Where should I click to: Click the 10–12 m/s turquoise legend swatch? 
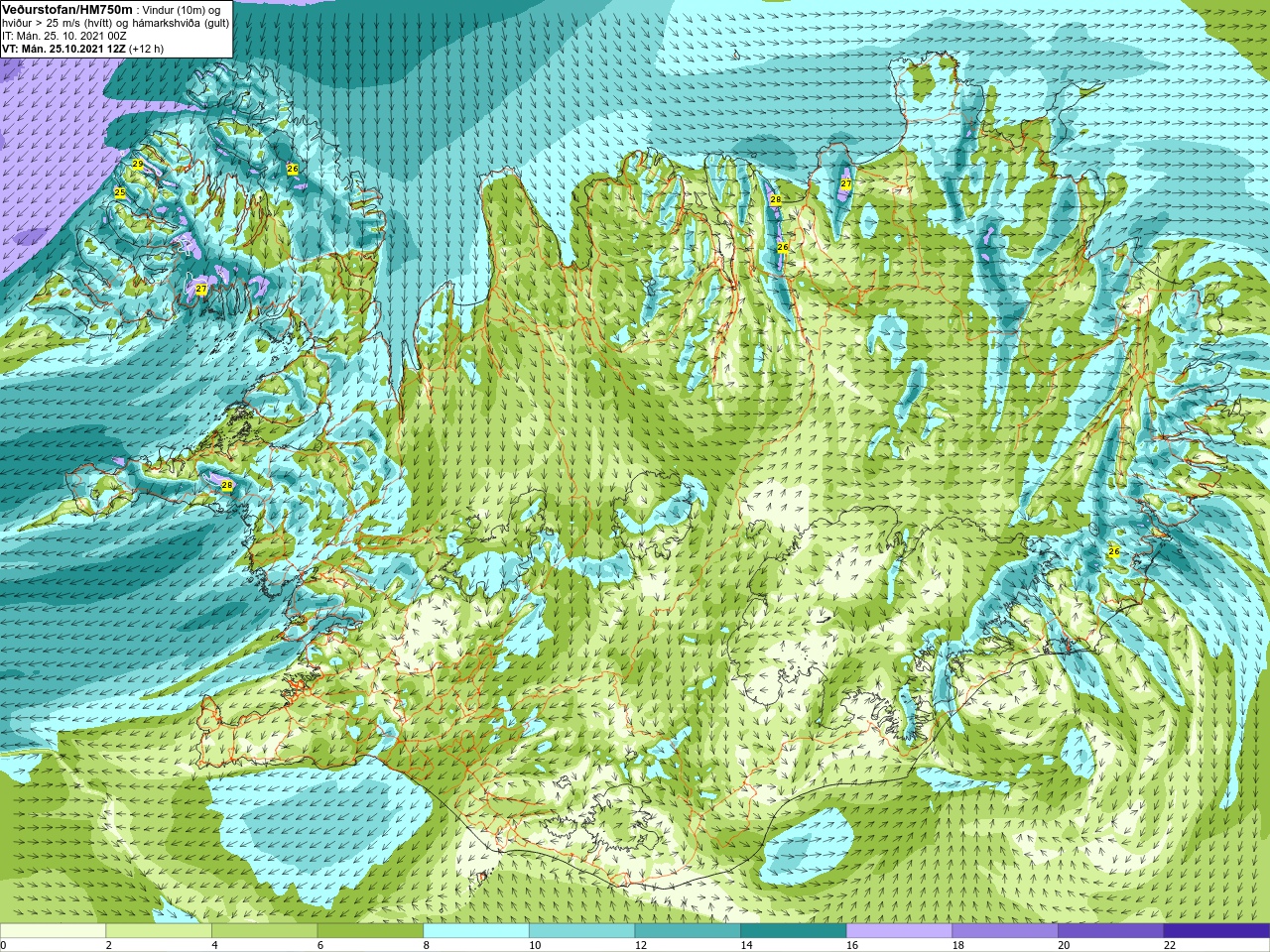point(581,931)
